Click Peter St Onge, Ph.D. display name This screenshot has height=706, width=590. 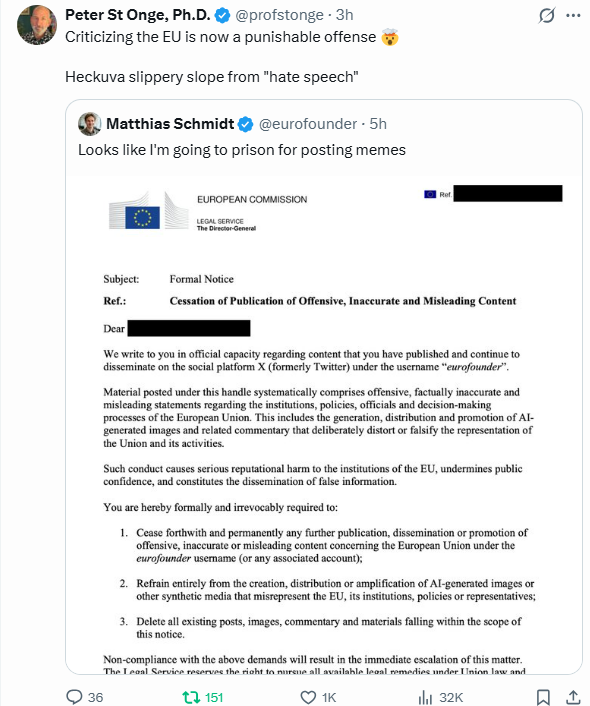[137, 15]
